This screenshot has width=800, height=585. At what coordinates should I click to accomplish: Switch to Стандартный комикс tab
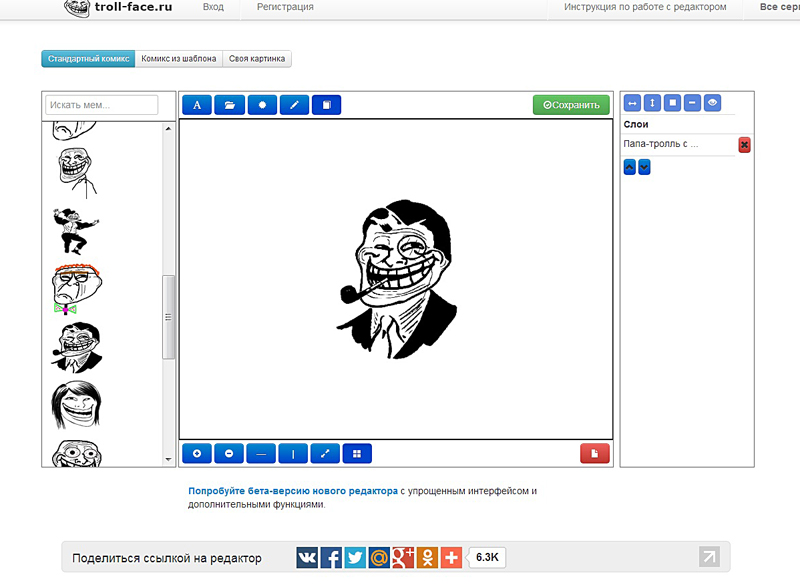(x=88, y=59)
